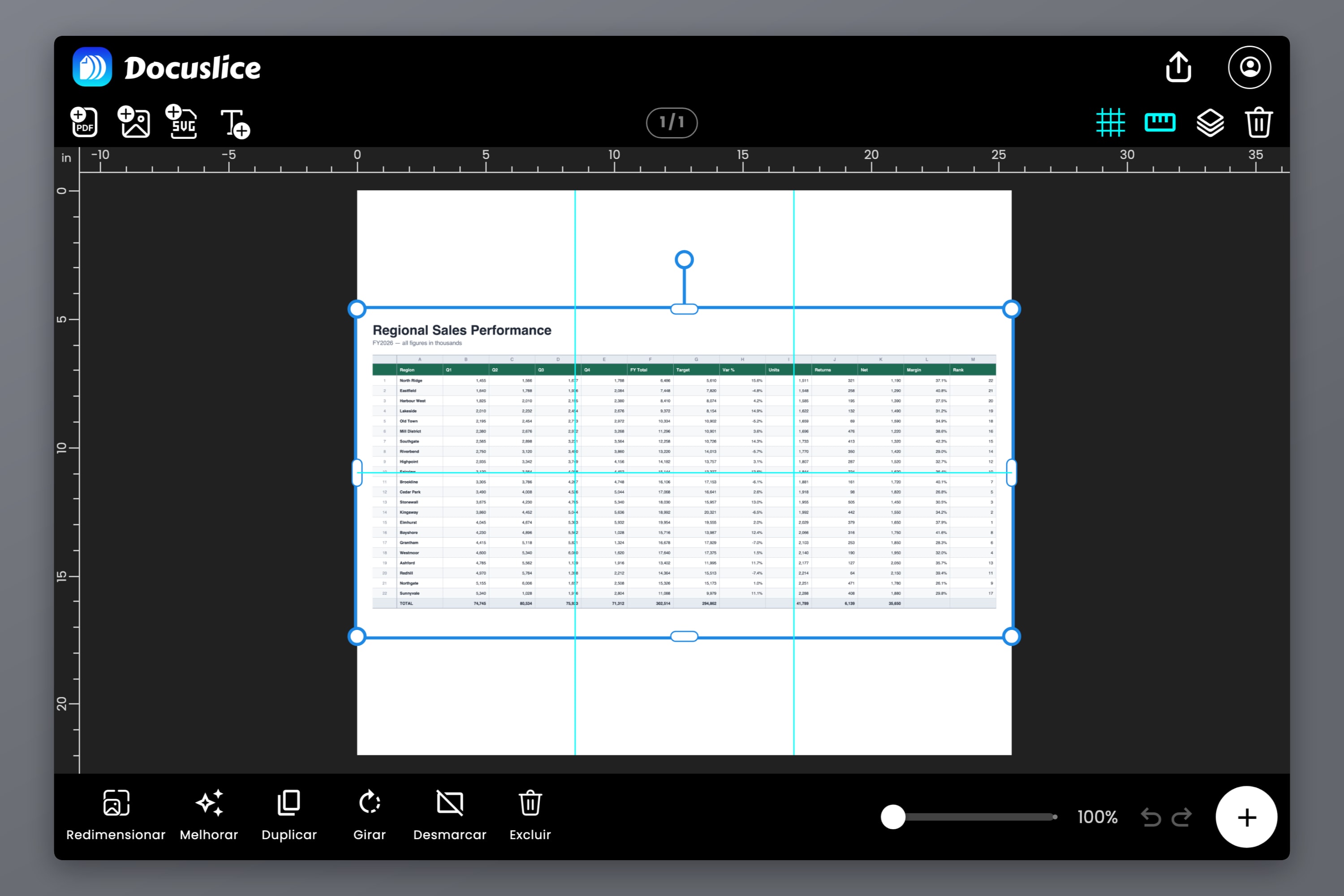Screen dimensions: 1344x896
Task: Click the left-edge middle selection handle
Action: coord(357,473)
